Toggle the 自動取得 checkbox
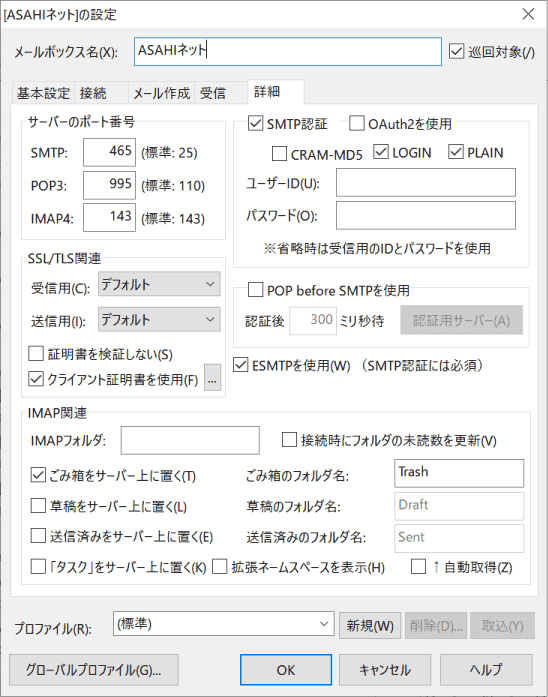The height and width of the screenshot is (697, 548). tap(418, 566)
